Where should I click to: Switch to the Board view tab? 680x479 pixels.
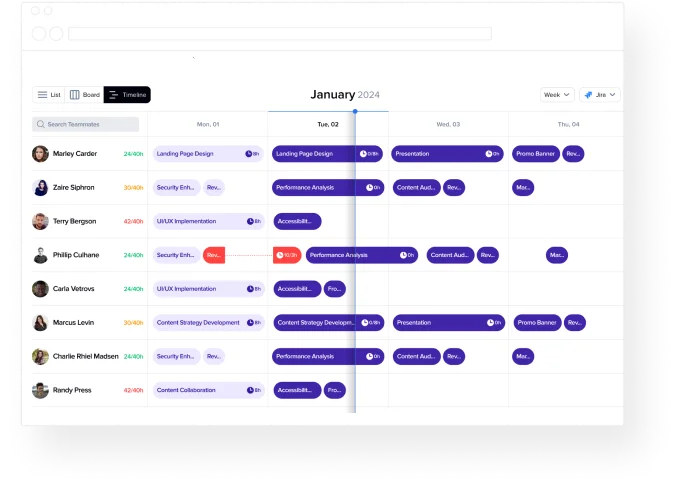85,94
